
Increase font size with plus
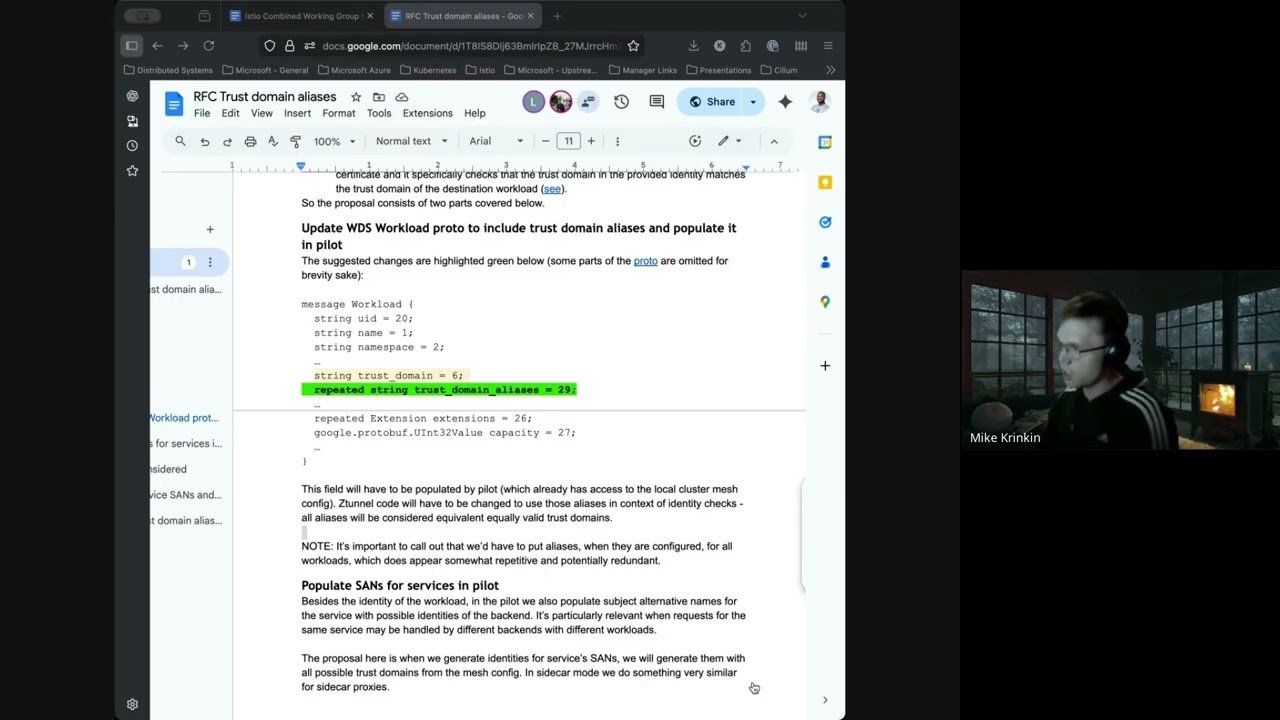point(591,141)
